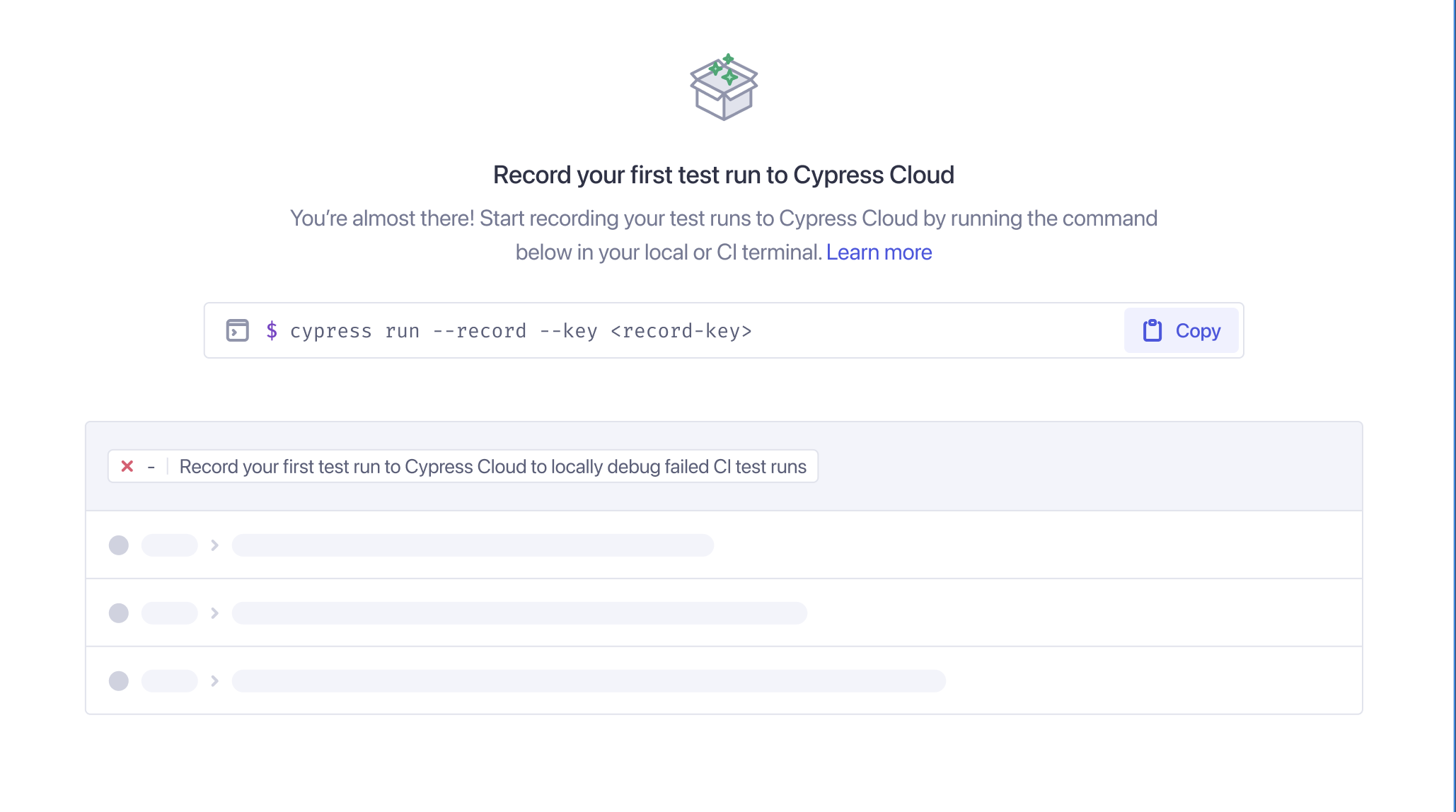Image resolution: width=1456 pixels, height=812 pixels.
Task: Click the dash count next to red X
Action: pyautogui.click(x=151, y=467)
